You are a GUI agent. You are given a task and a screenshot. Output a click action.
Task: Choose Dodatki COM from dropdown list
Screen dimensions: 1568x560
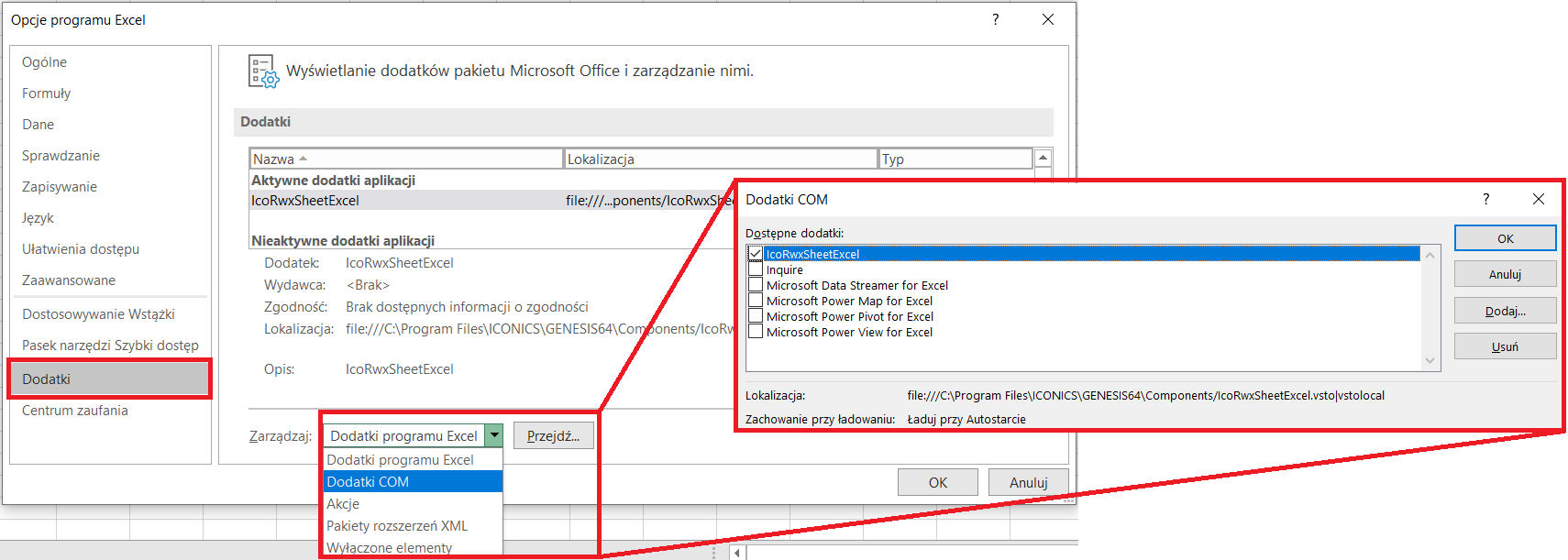click(414, 482)
